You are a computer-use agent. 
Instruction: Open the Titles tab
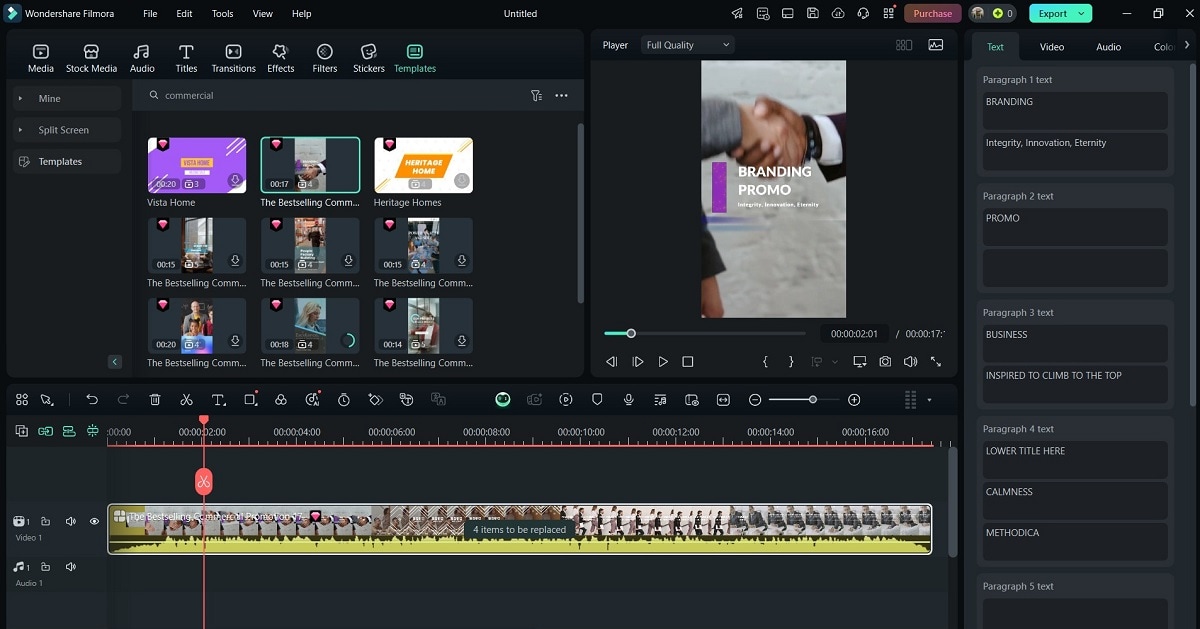tap(186, 58)
